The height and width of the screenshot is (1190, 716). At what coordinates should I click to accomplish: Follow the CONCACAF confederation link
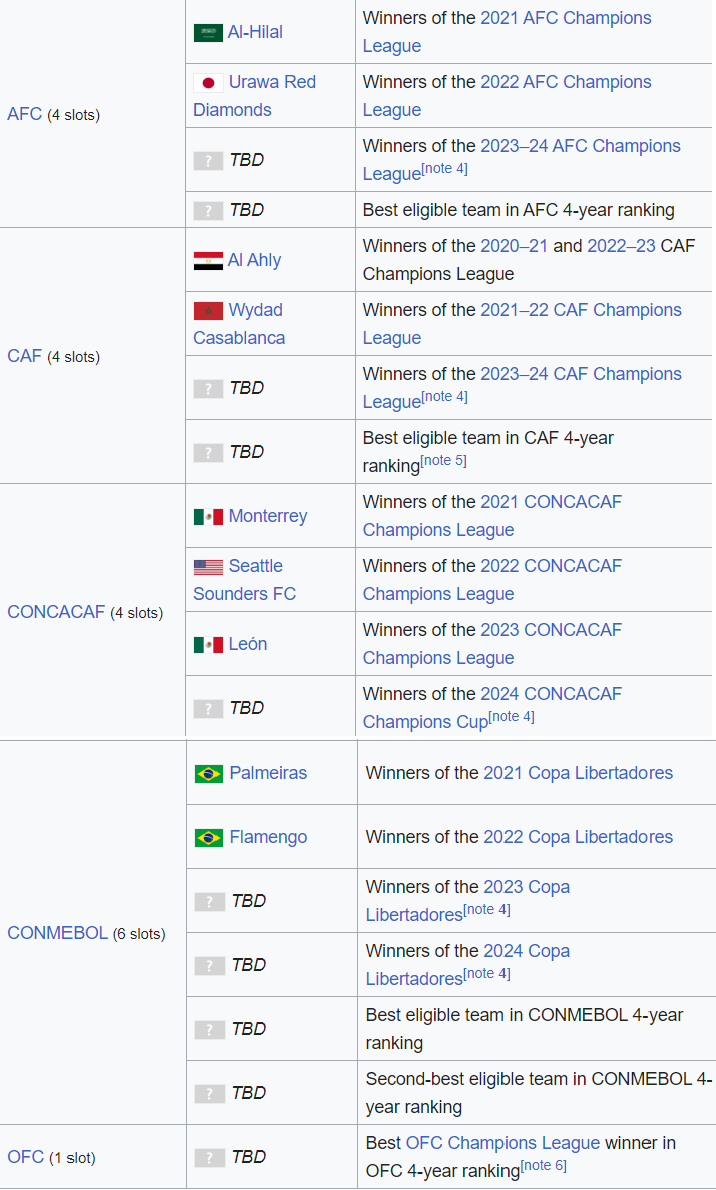click(56, 612)
